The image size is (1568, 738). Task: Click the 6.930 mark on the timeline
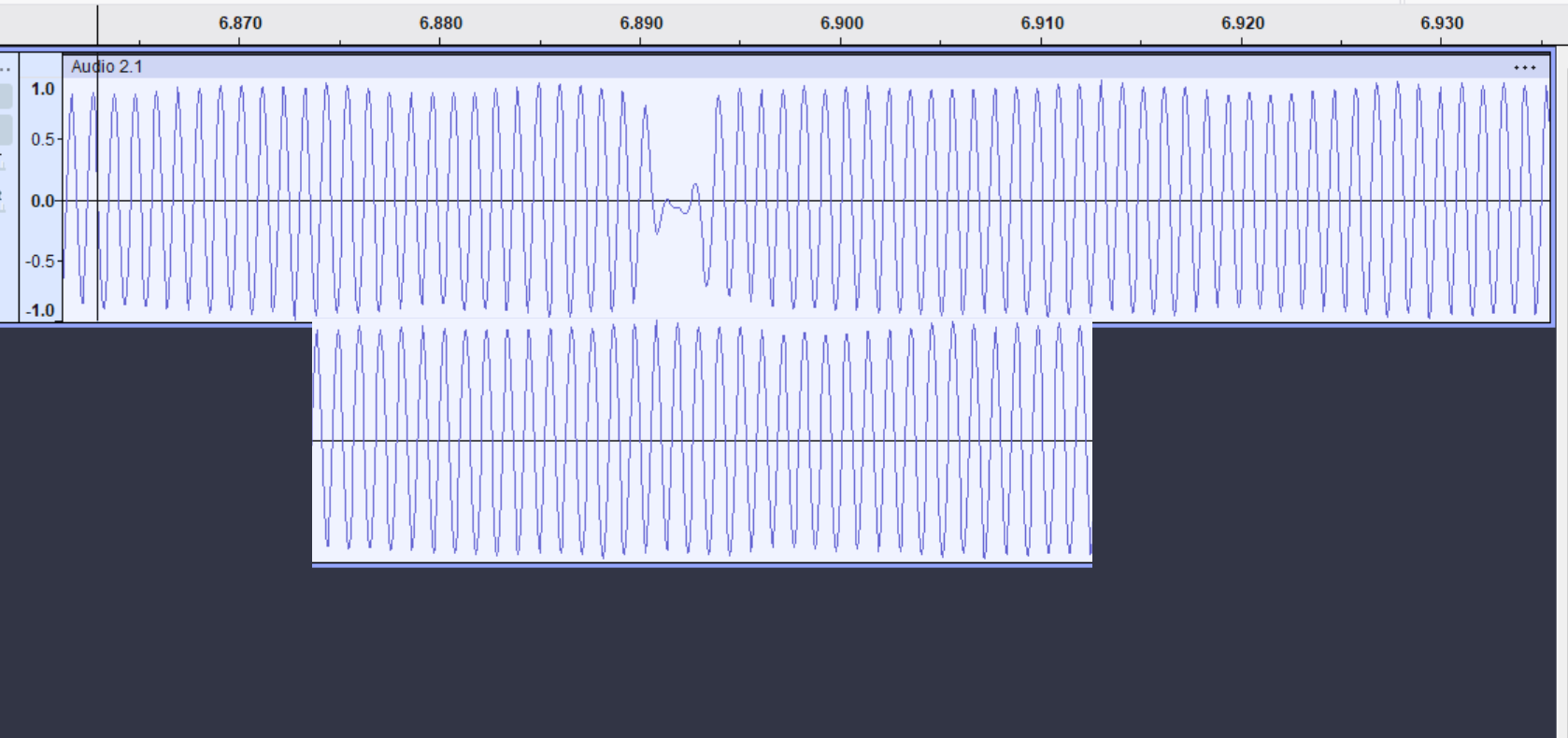(x=1442, y=23)
